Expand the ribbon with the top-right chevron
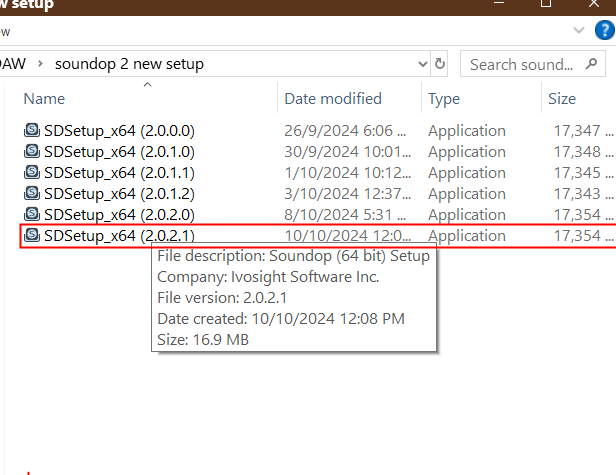616x475 pixels. click(x=577, y=31)
